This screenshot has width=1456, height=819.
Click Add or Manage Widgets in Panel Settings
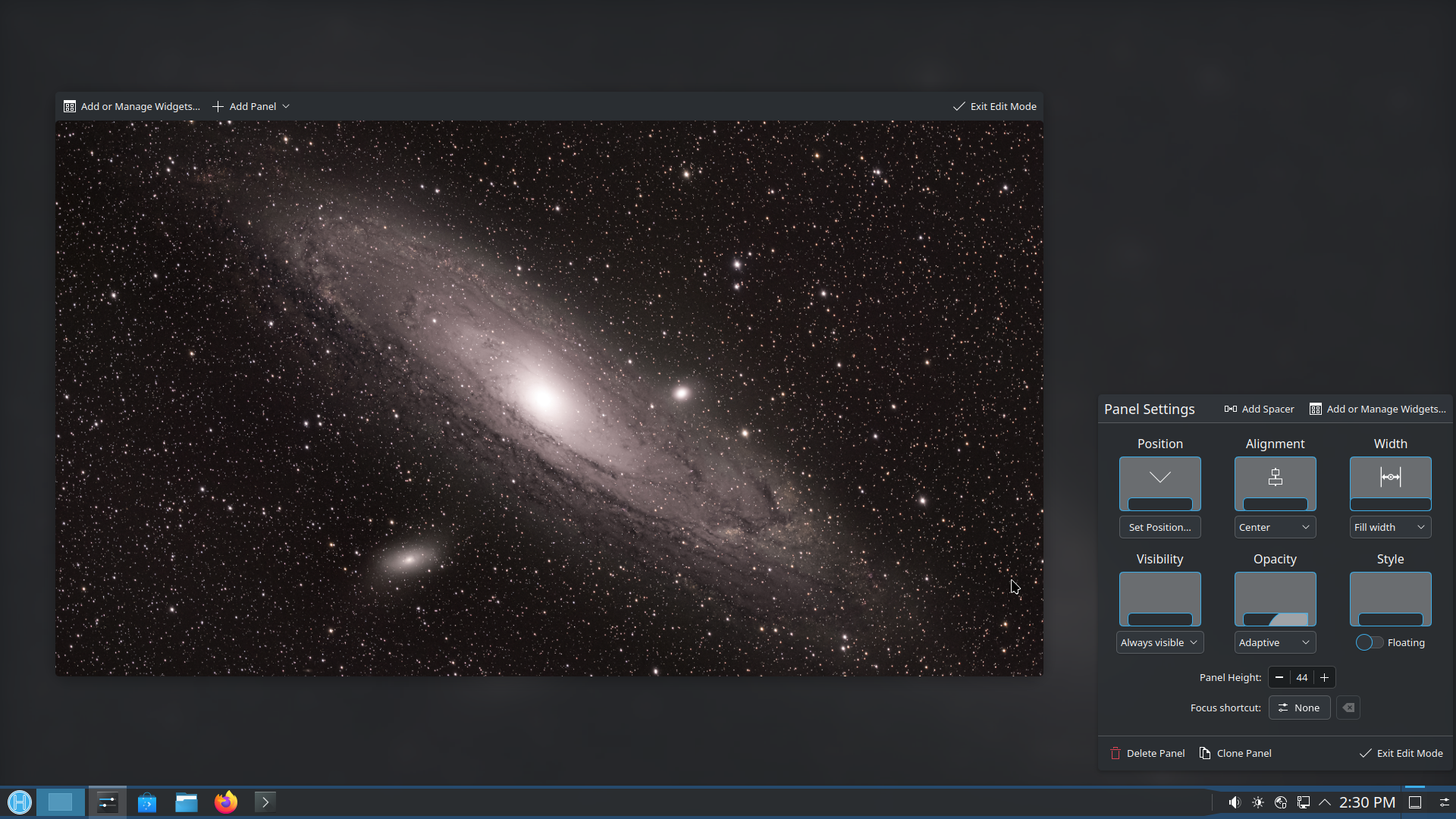(1378, 409)
